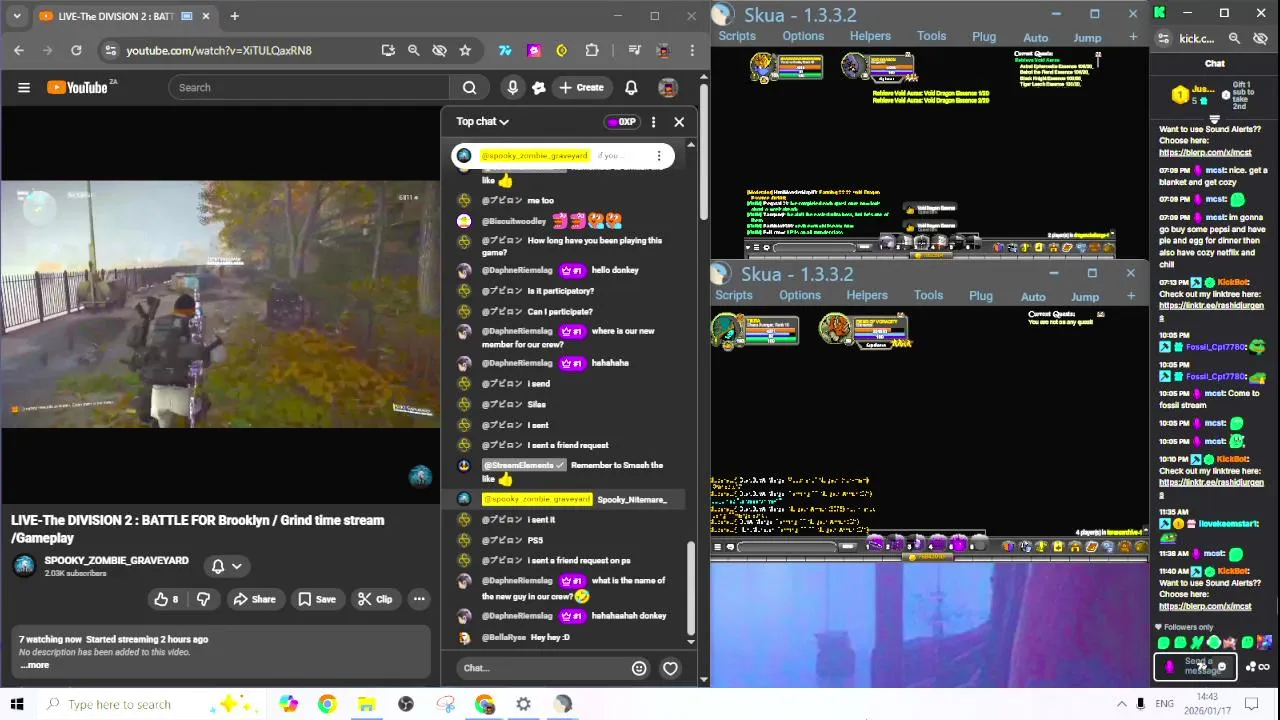Open the Chrome tab search dropdown arrow
1280x720 pixels.
pos(16,16)
